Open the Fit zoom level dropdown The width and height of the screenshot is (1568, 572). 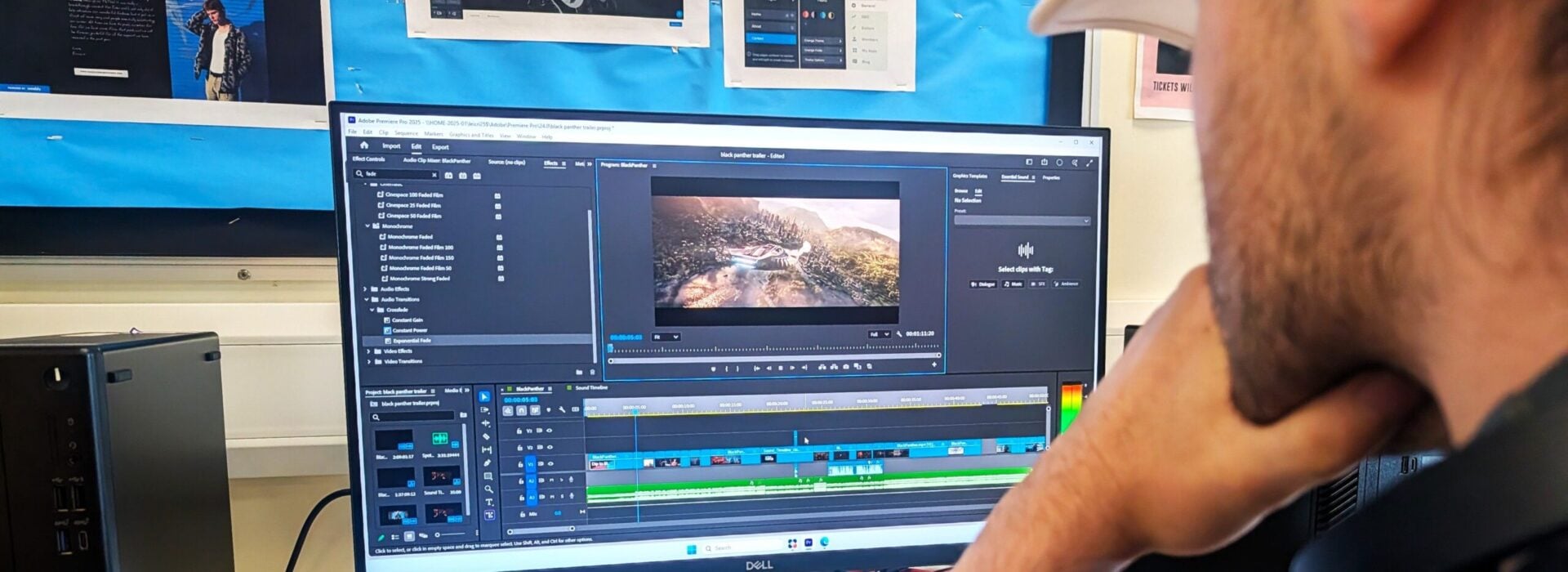666,337
